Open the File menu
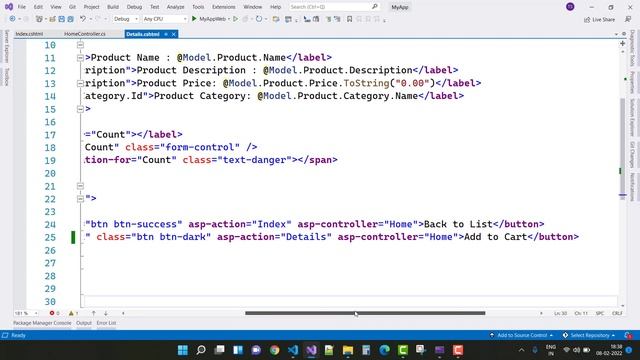 (22, 7)
